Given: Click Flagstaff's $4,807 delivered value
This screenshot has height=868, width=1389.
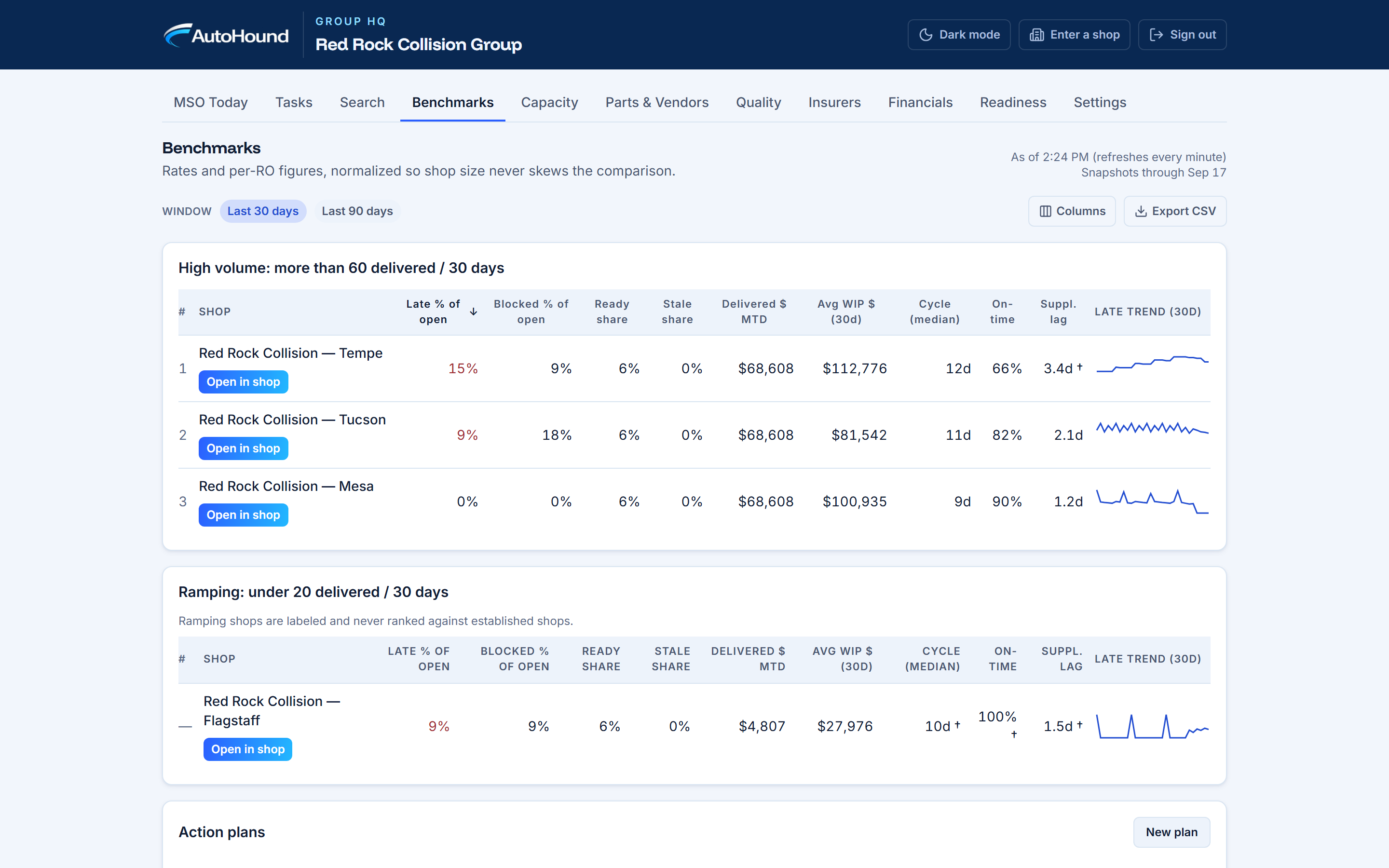Looking at the screenshot, I should click(x=762, y=726).
